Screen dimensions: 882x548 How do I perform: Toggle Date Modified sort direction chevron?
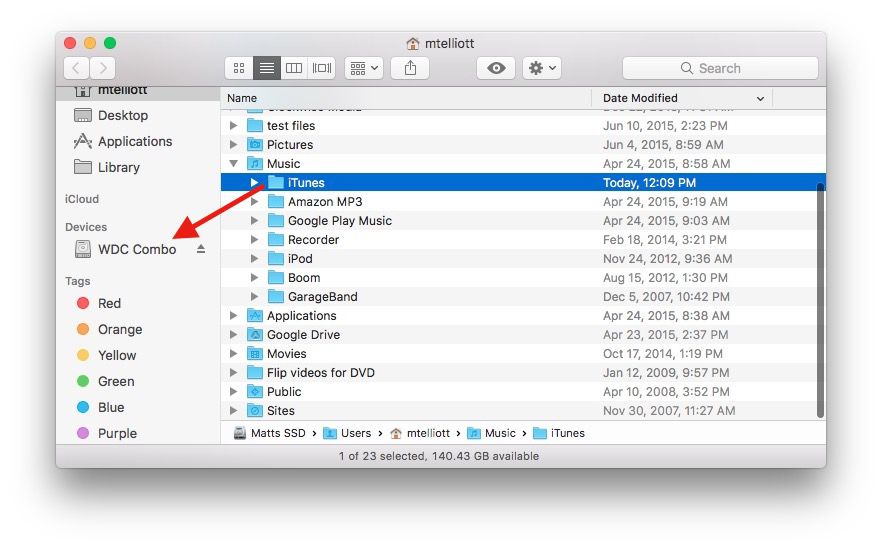[760, 98]
